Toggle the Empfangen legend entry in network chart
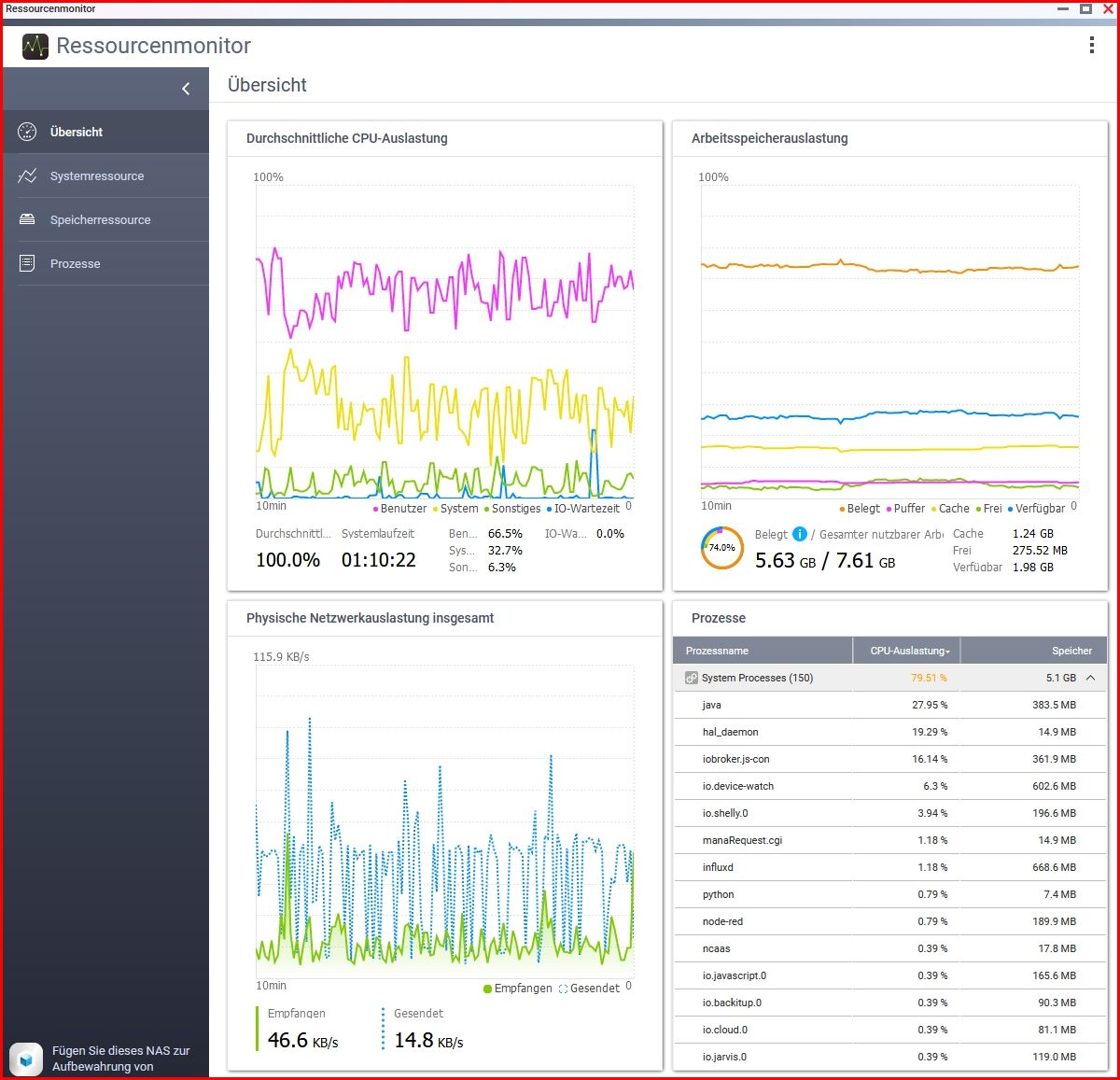The height and width of the screenshot is (1080, 1120). click(518, 989)
